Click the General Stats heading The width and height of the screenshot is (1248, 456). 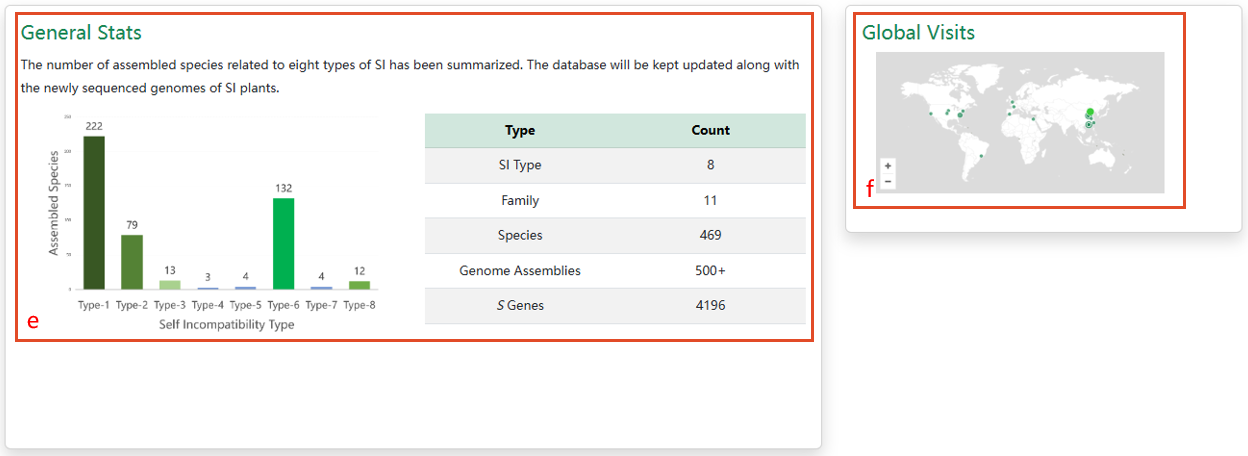tap(81, 33)
